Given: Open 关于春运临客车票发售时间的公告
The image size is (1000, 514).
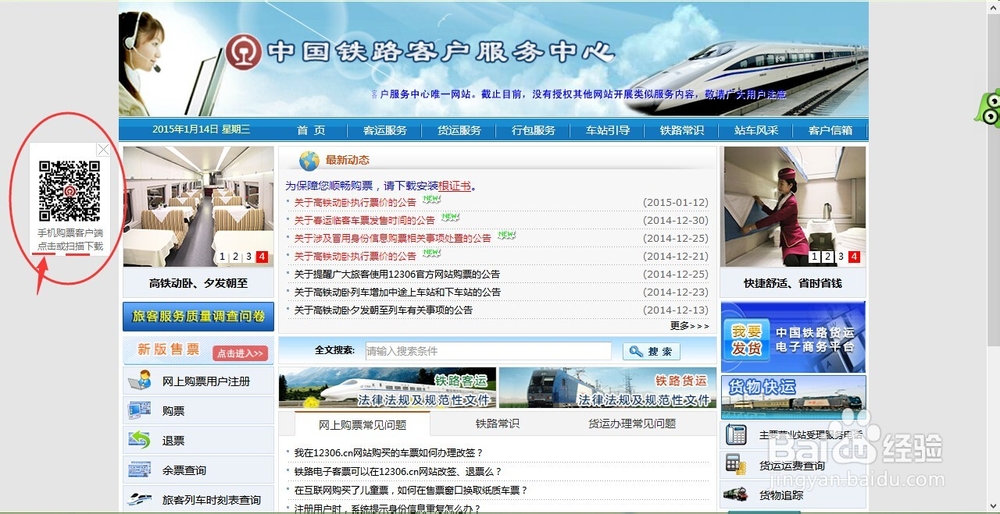Looking at the screenshot, I should tap(364, 220).
